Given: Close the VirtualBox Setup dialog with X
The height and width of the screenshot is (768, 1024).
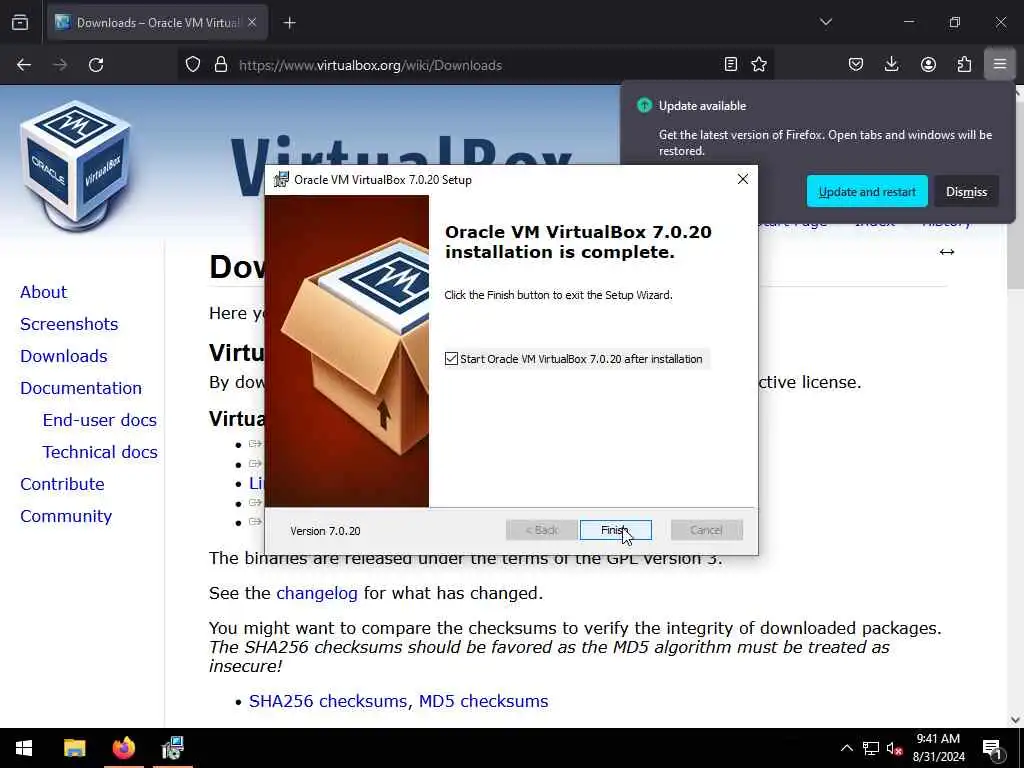Looking at the screenshot, I should coord(743,179).
